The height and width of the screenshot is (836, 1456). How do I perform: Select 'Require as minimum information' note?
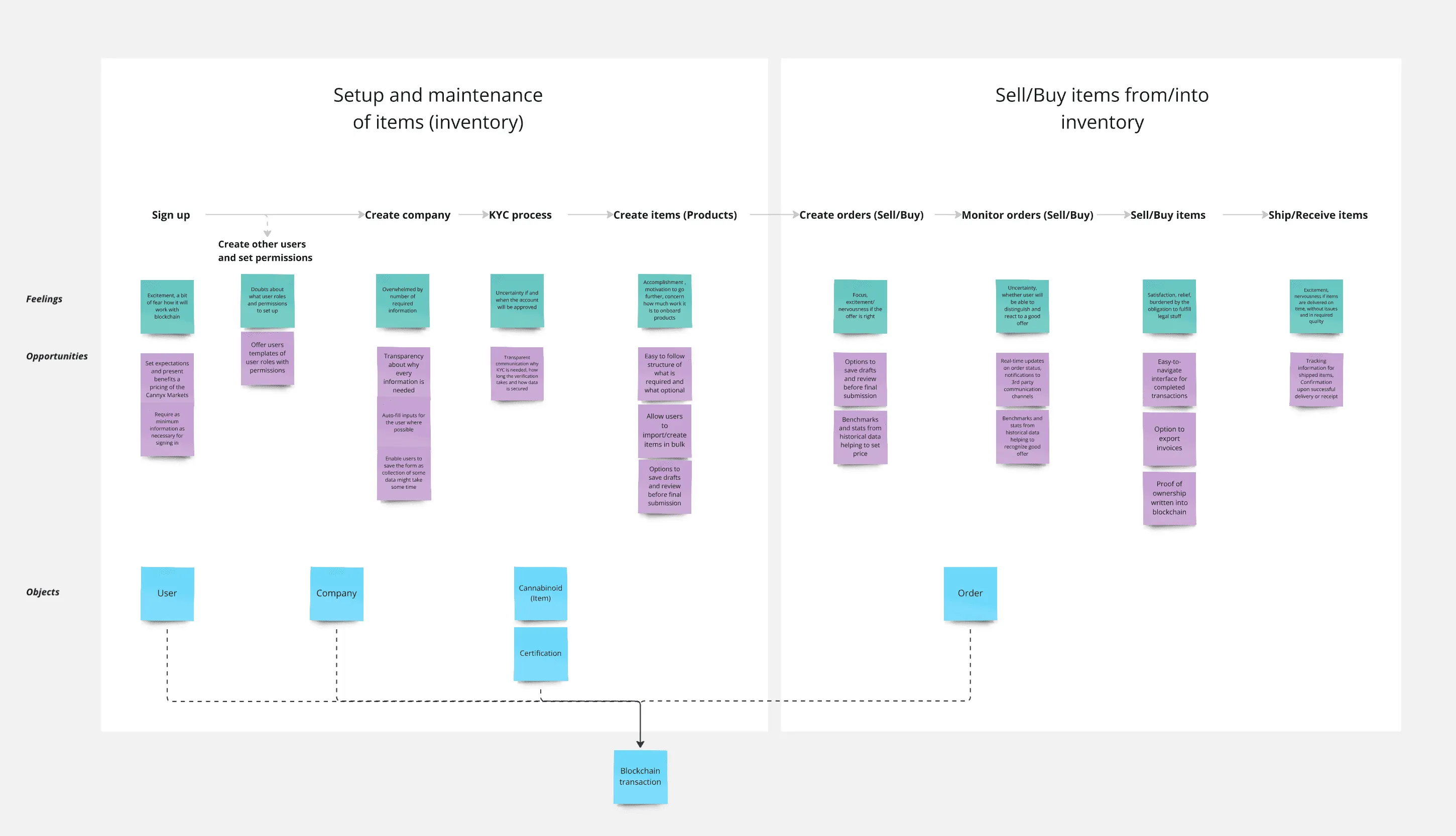(x=167, y=430)
